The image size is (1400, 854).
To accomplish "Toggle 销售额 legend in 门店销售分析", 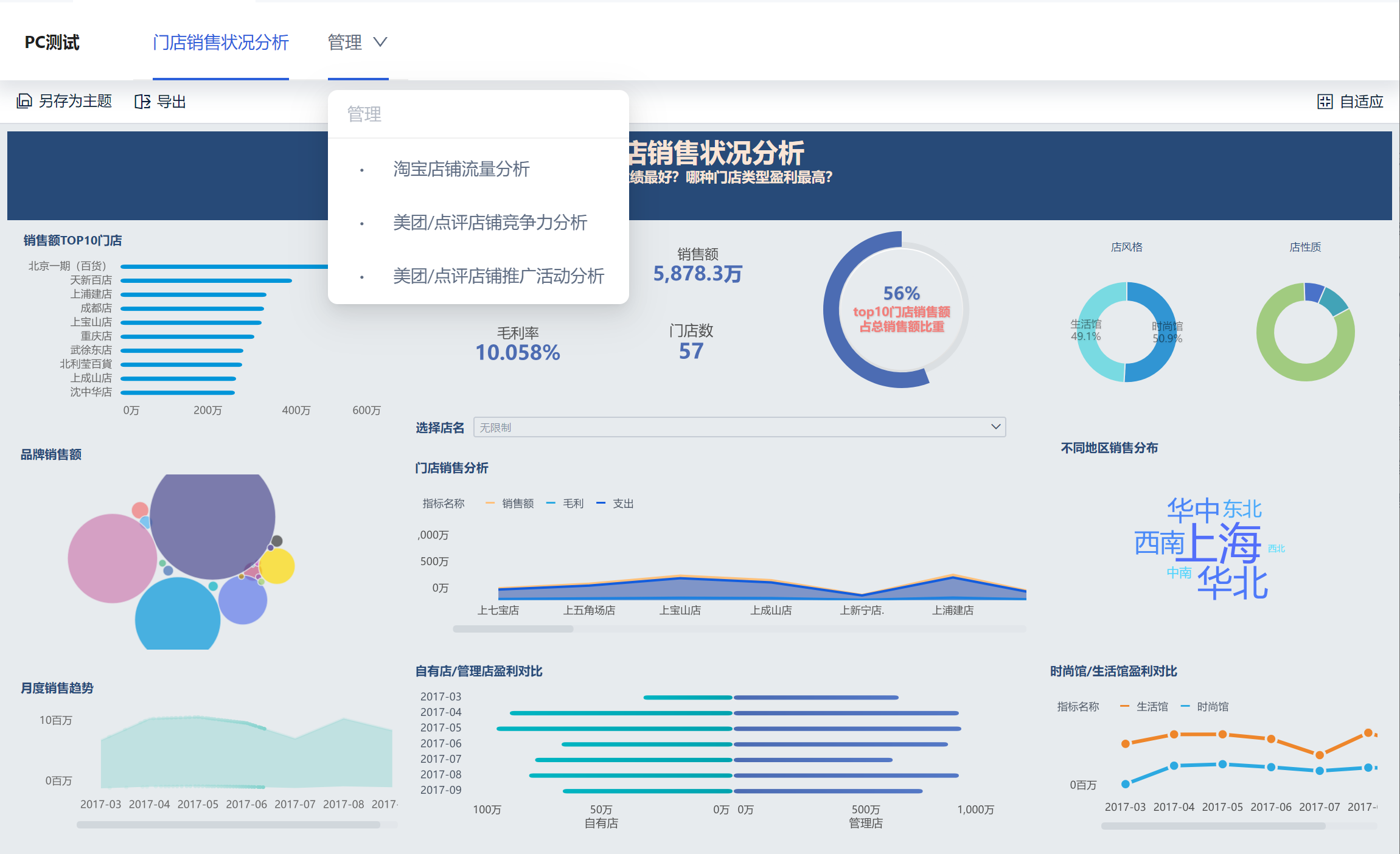I will pyautogui.click(x=517, y=504).
